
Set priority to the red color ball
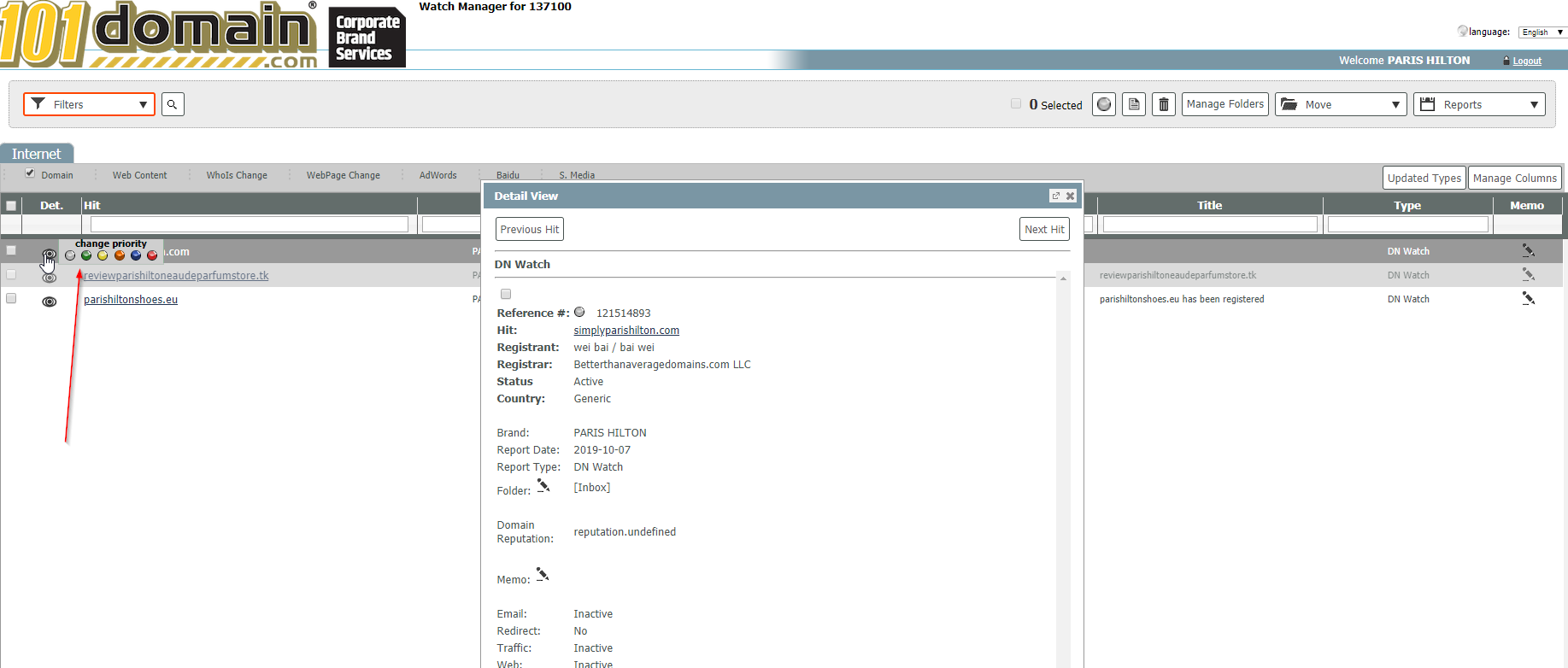[x=152, y=255]
